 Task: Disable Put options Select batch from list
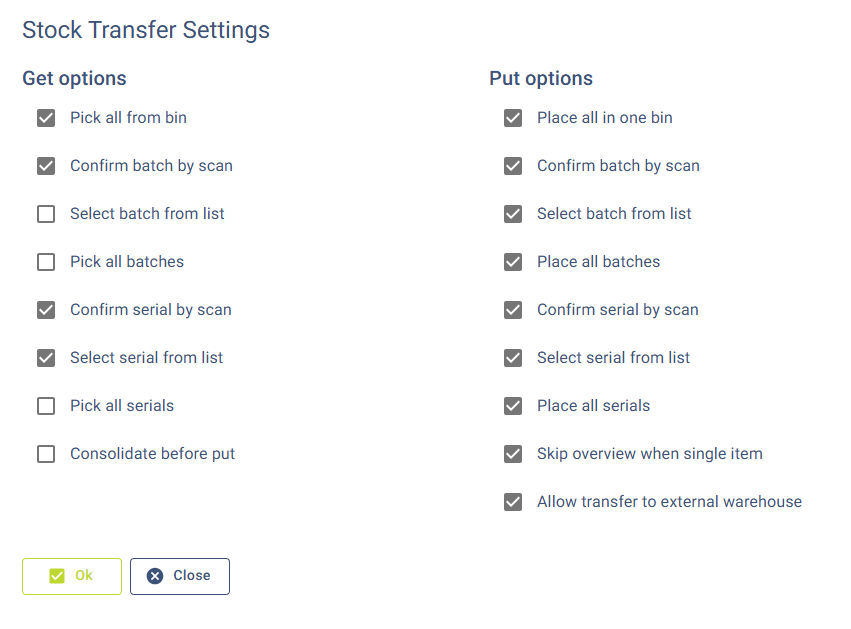point(513,214)
